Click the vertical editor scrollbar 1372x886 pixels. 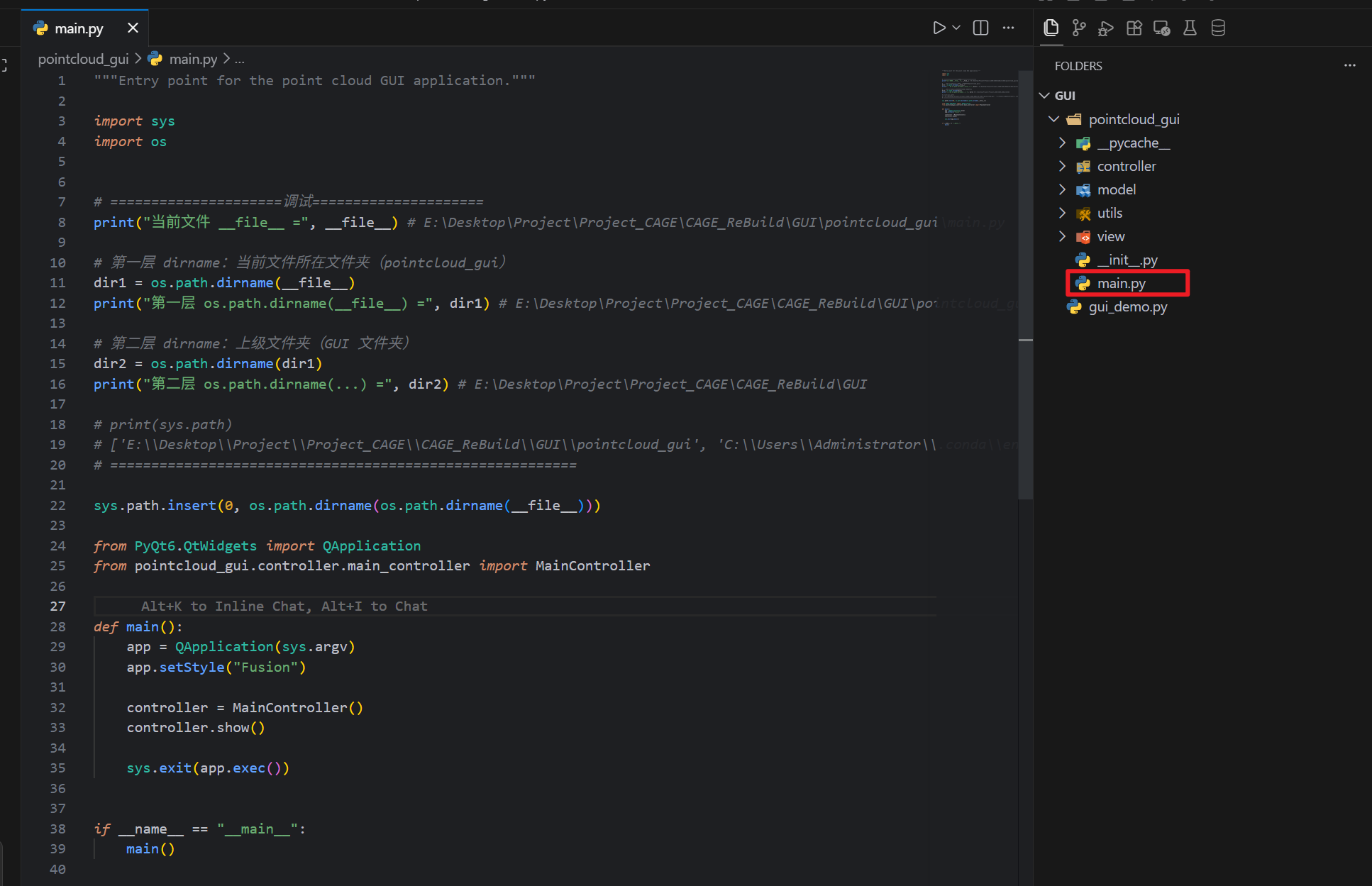coord(1025,284)
